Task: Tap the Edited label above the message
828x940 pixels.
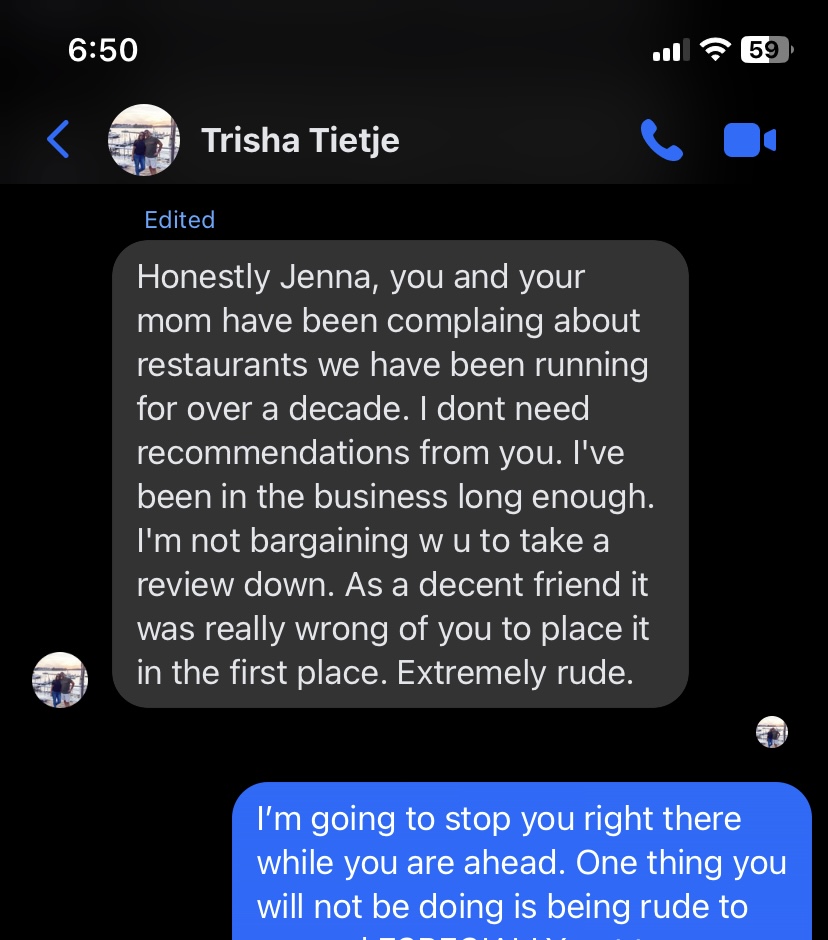Action: tap(179, 220)
